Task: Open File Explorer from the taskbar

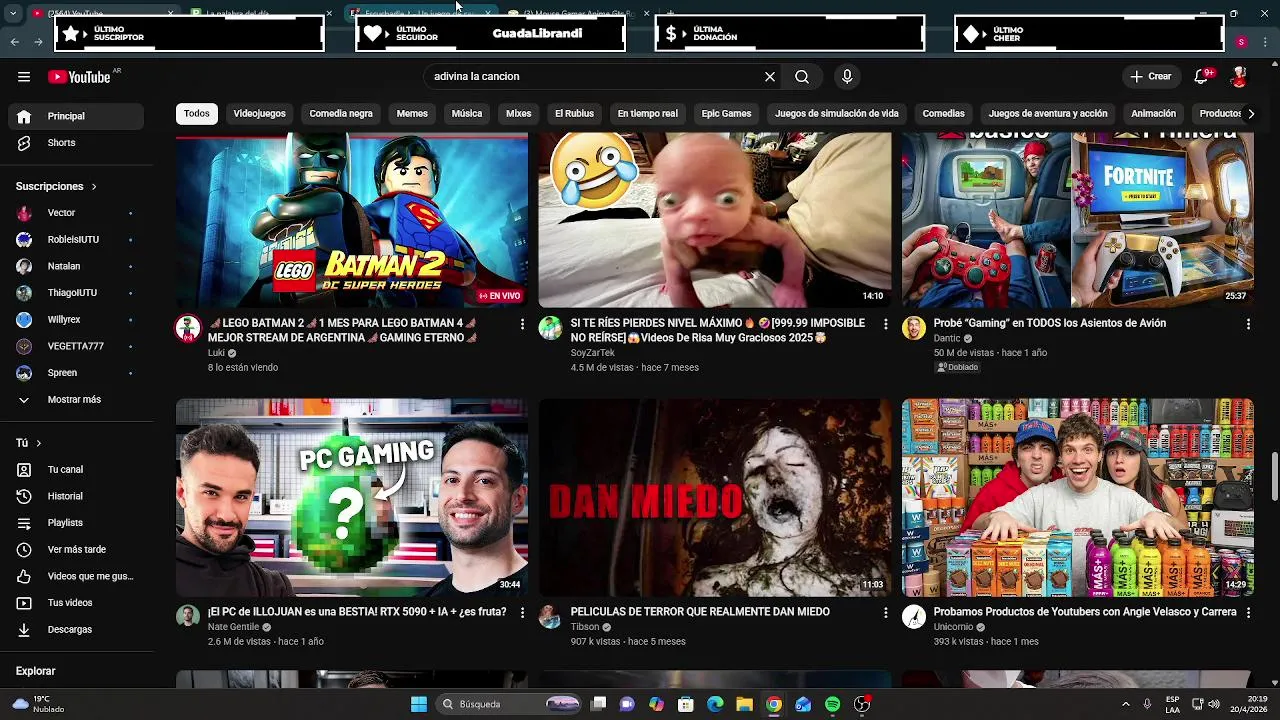Action: (x=744, y=704)
